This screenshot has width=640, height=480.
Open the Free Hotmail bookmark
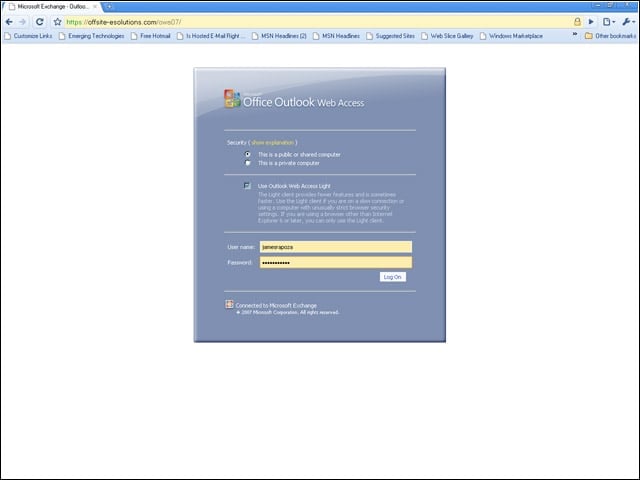151,36
